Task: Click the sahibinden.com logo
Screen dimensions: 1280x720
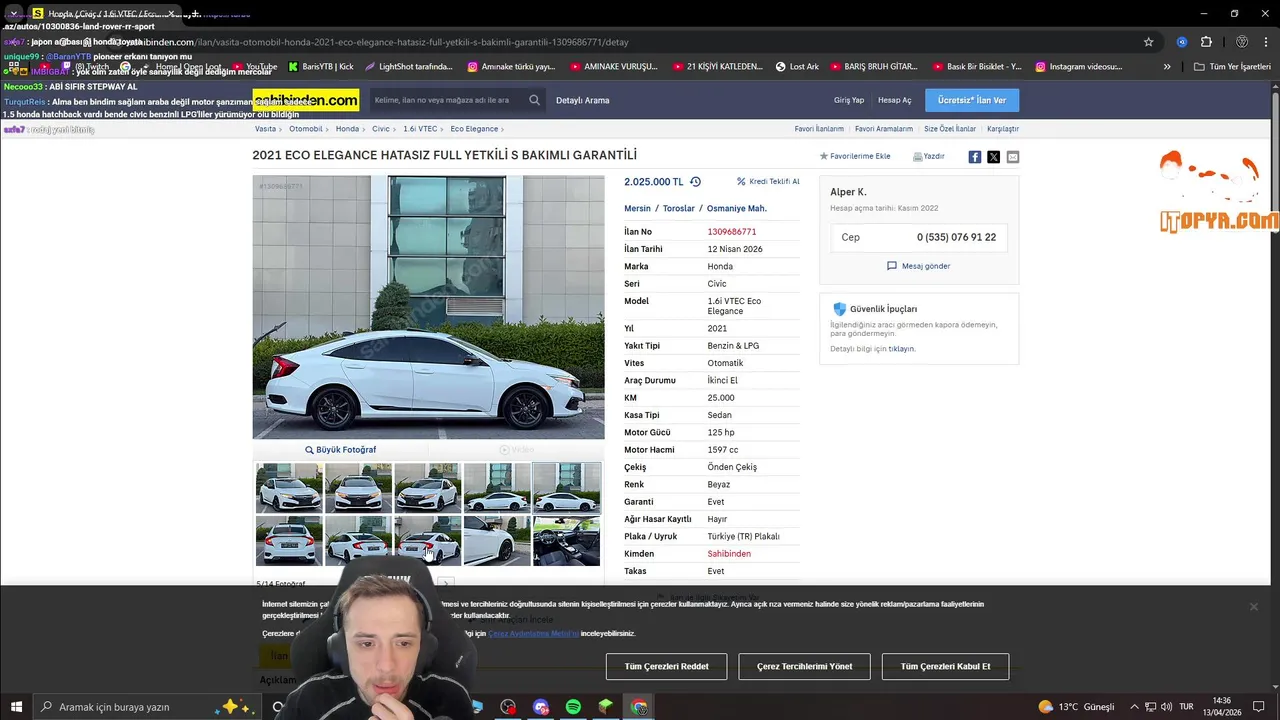Action: pos(306,100)
